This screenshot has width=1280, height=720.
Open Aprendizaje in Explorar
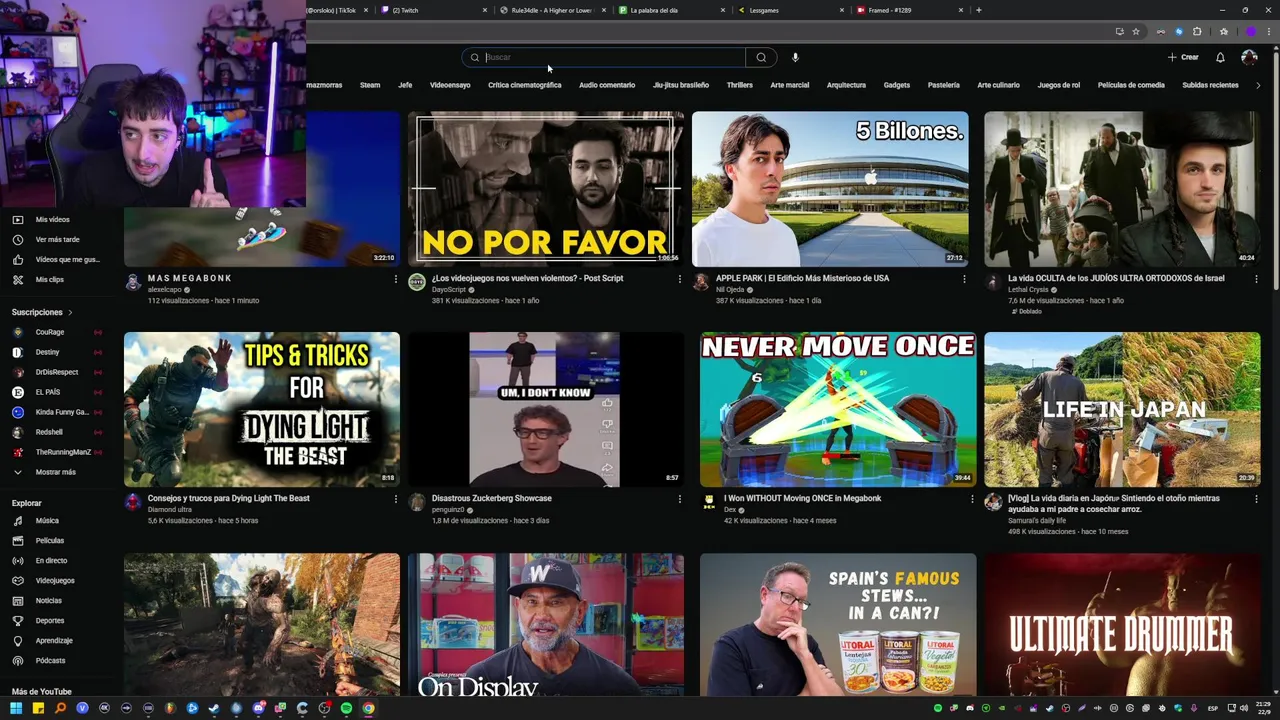pyautogui.click(x=54, y=641)
